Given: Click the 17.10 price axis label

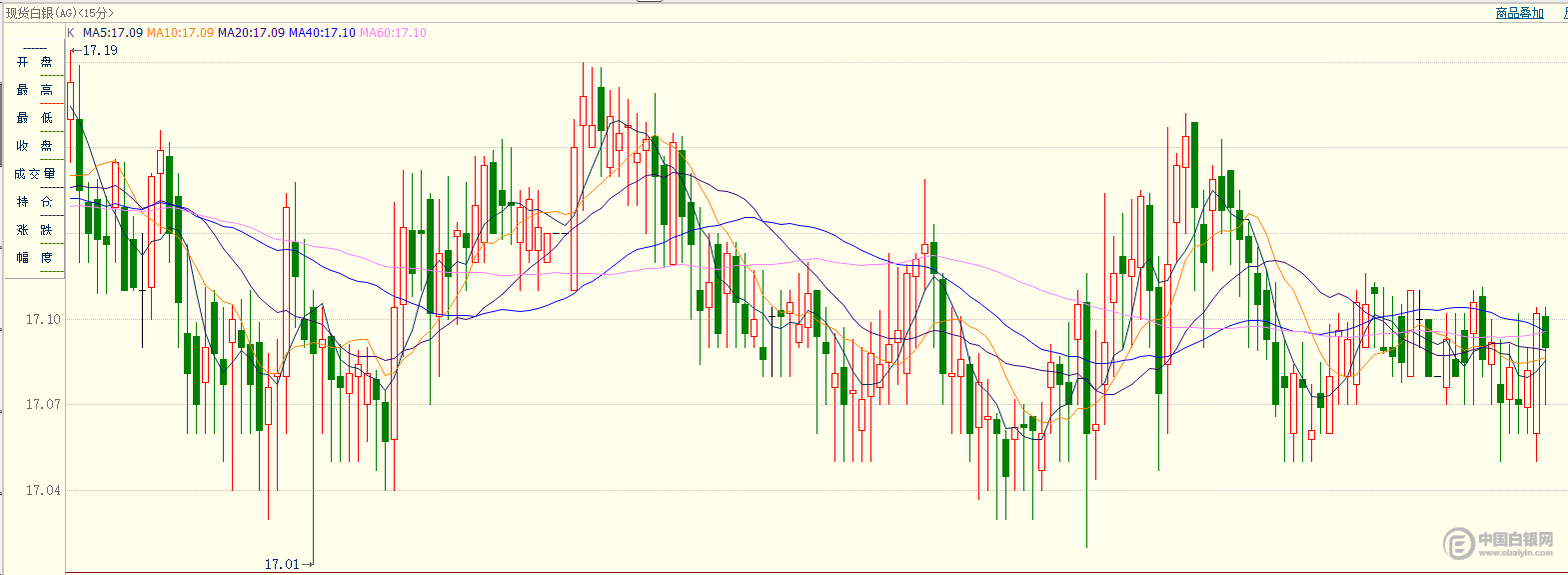Looking at the screenshot, I should pyautogui.click(x=43, y=319).
